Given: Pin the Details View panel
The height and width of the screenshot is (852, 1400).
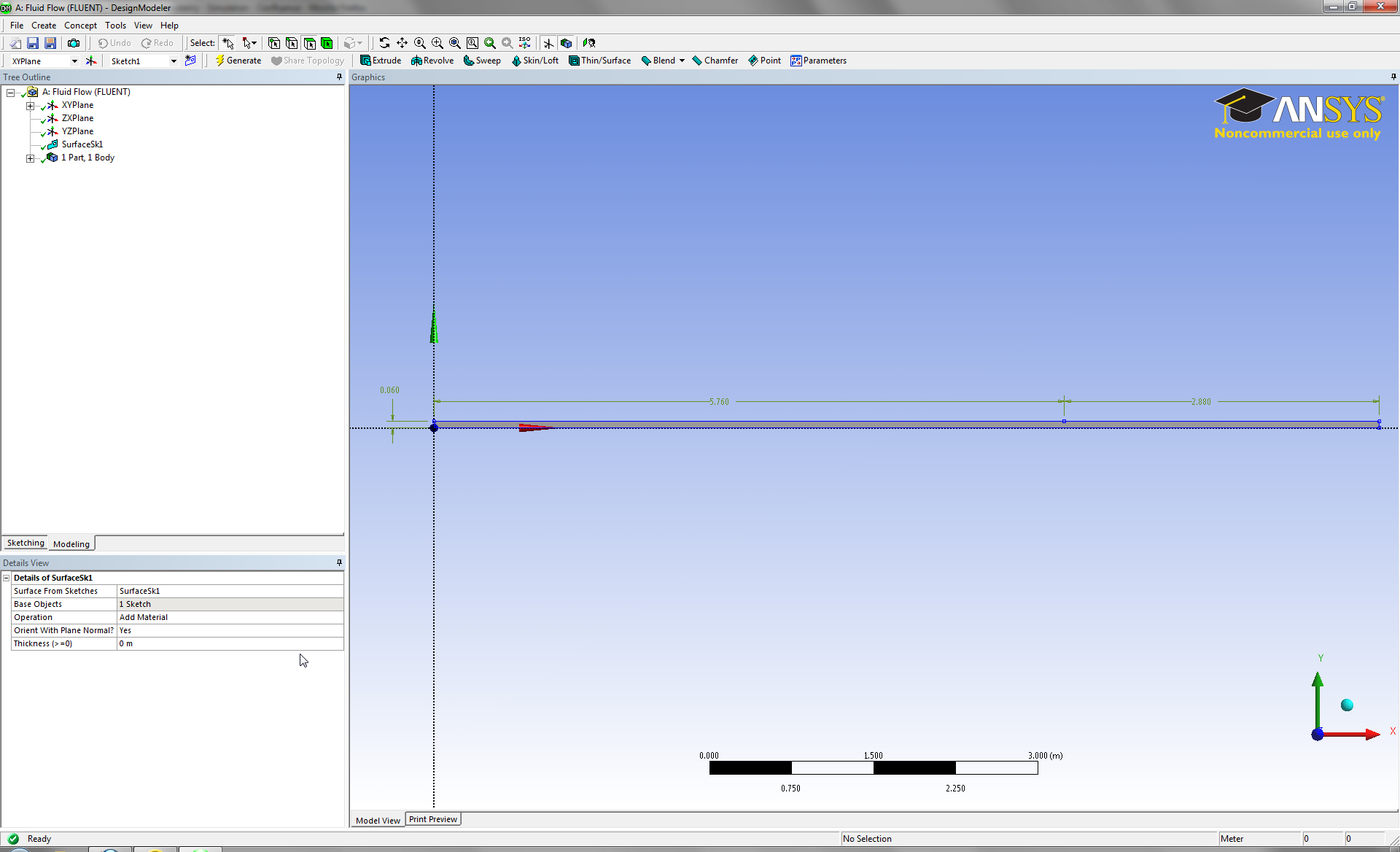Looking at the screenshot, I should [339, 562].
